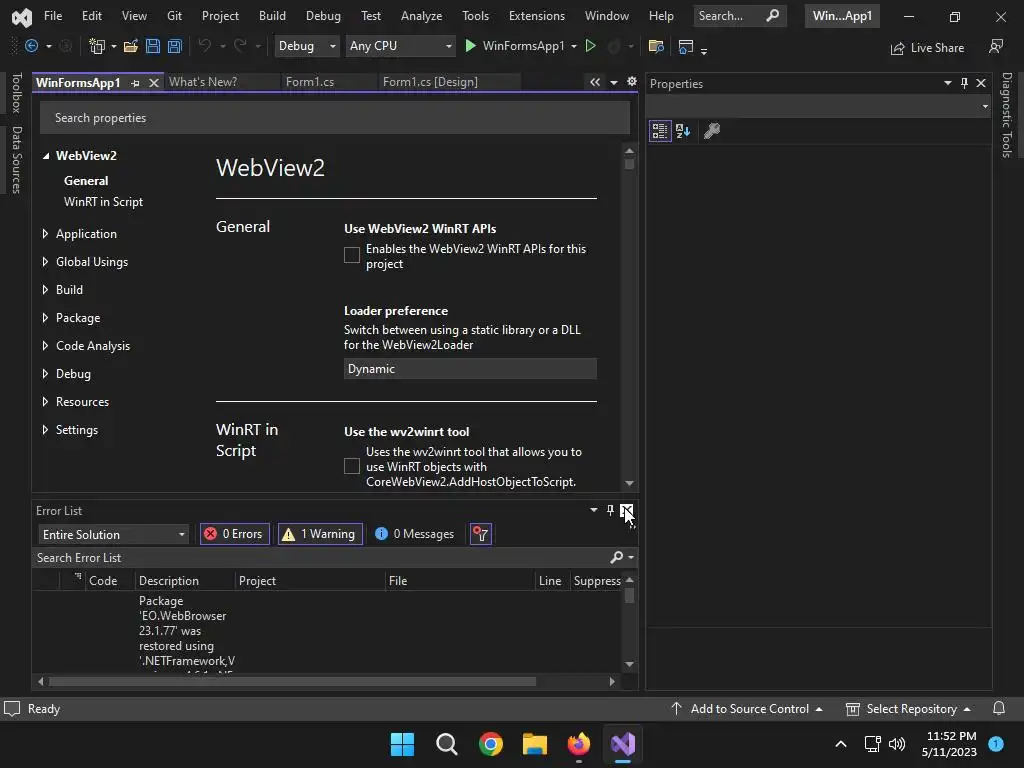Click the Find in Files toolbar icon
Viewport: 1024px width, 768px height.
pos(656,46)
